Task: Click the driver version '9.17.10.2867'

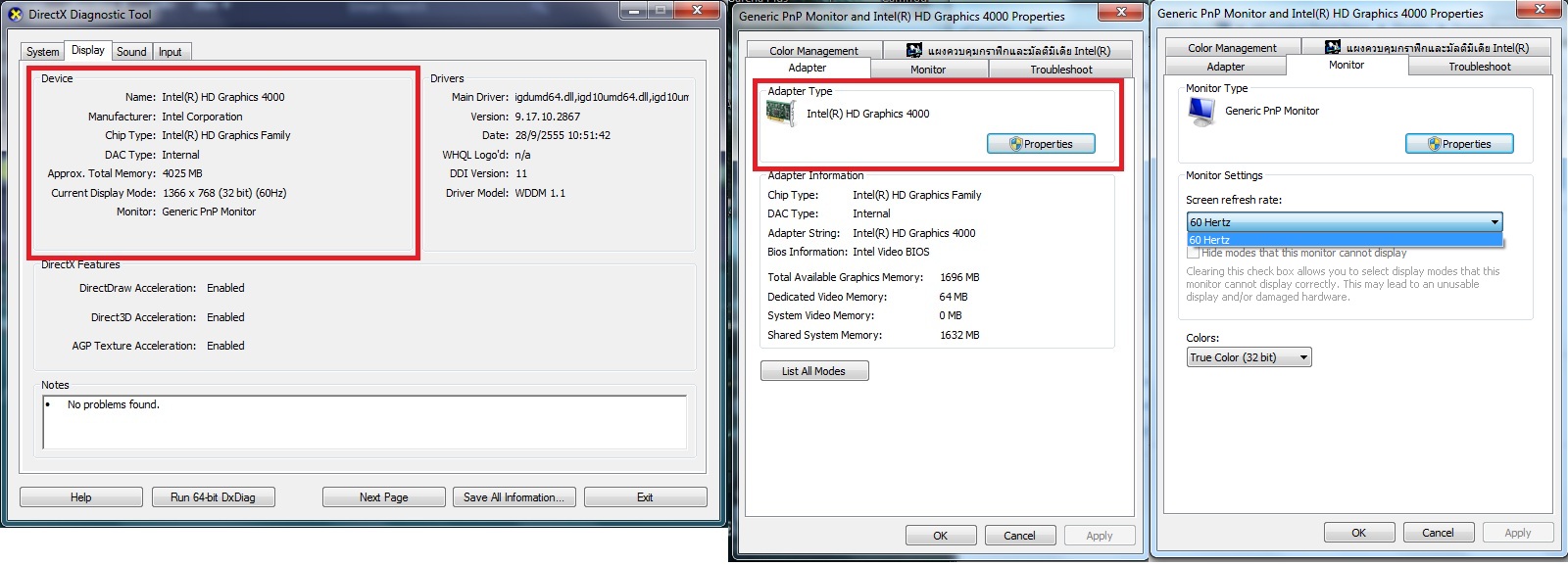Action: coord(548,117)
